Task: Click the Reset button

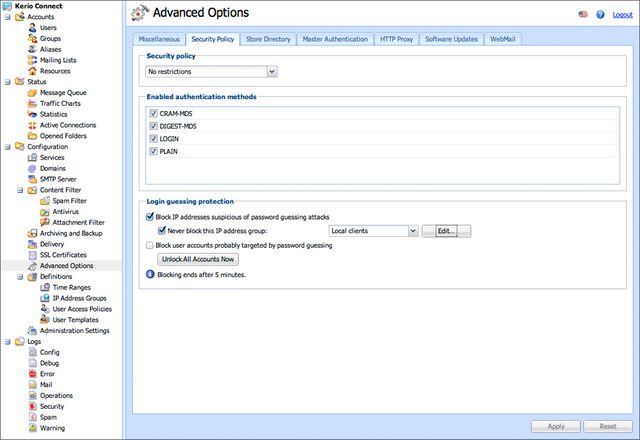Action: pyautogui.click(x=608, y=426)
